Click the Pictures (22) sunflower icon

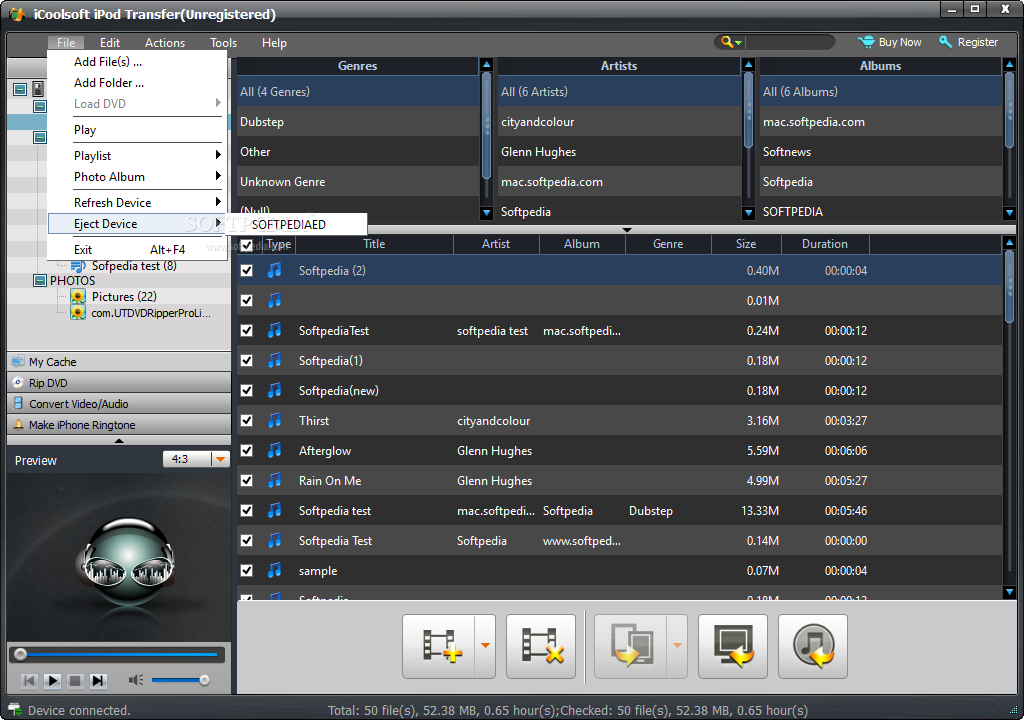click(x=78, y=296)
